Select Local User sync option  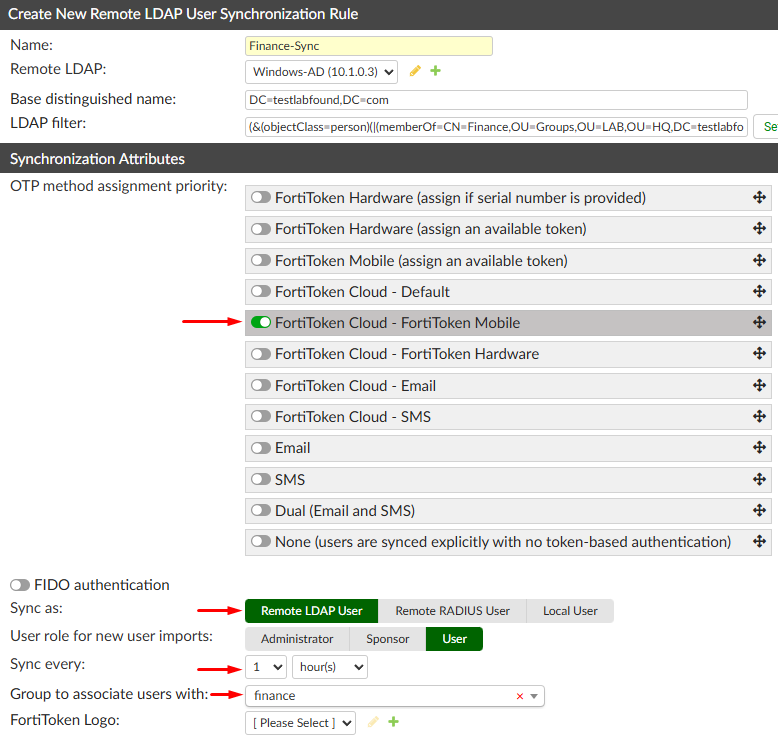570,611
